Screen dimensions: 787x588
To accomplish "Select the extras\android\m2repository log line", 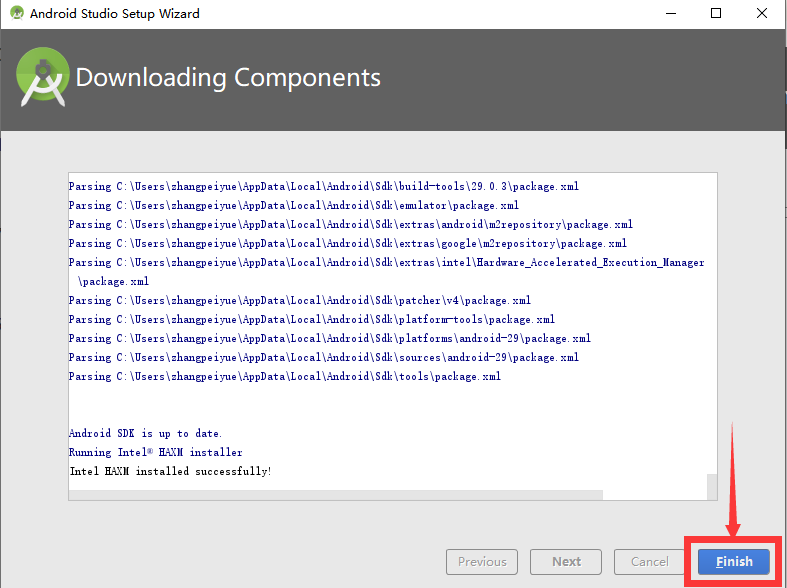I will point(350,224).
